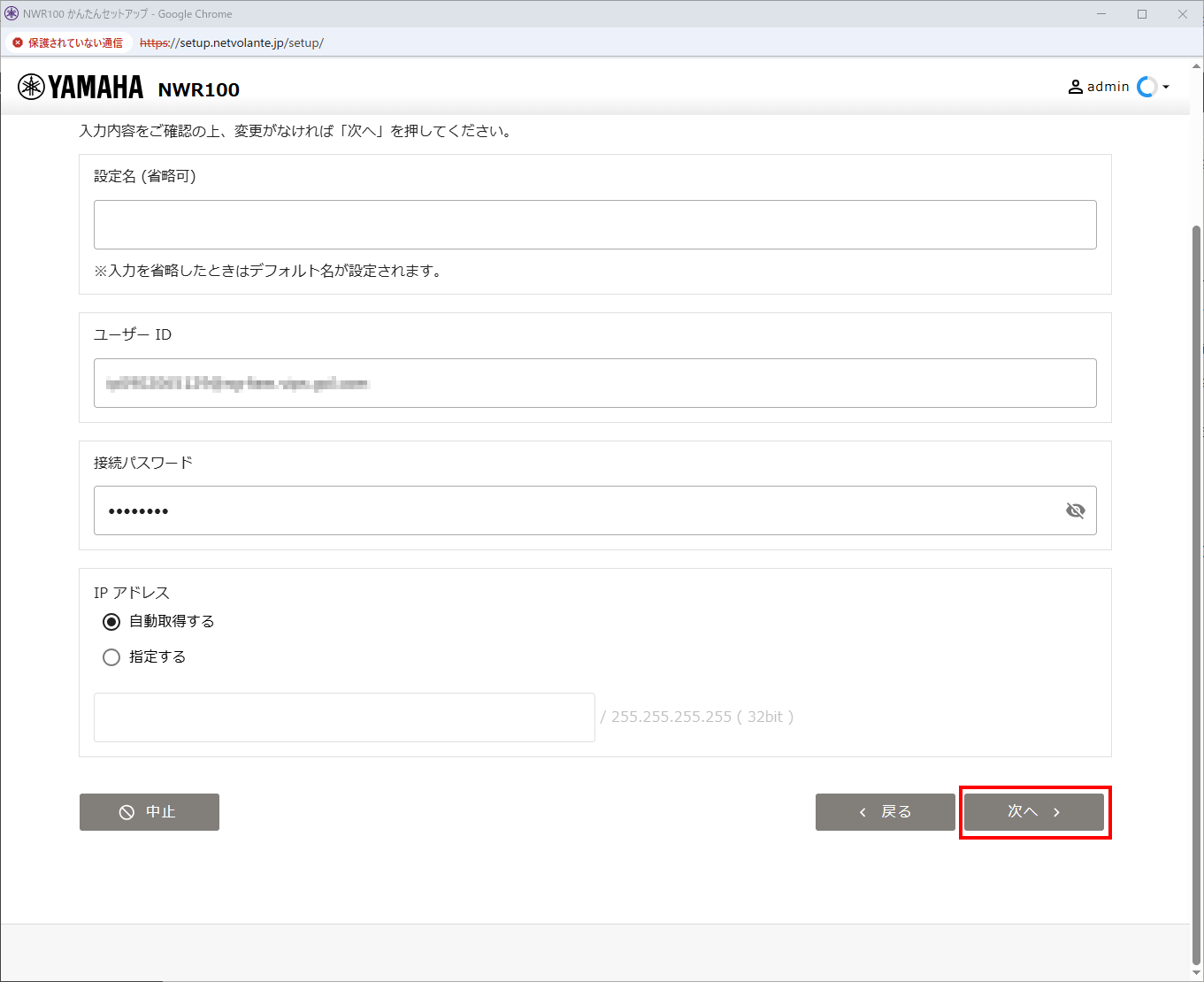Click the IP address entry box
This screenshot has height=982, width=1204.
click(344, 717)
